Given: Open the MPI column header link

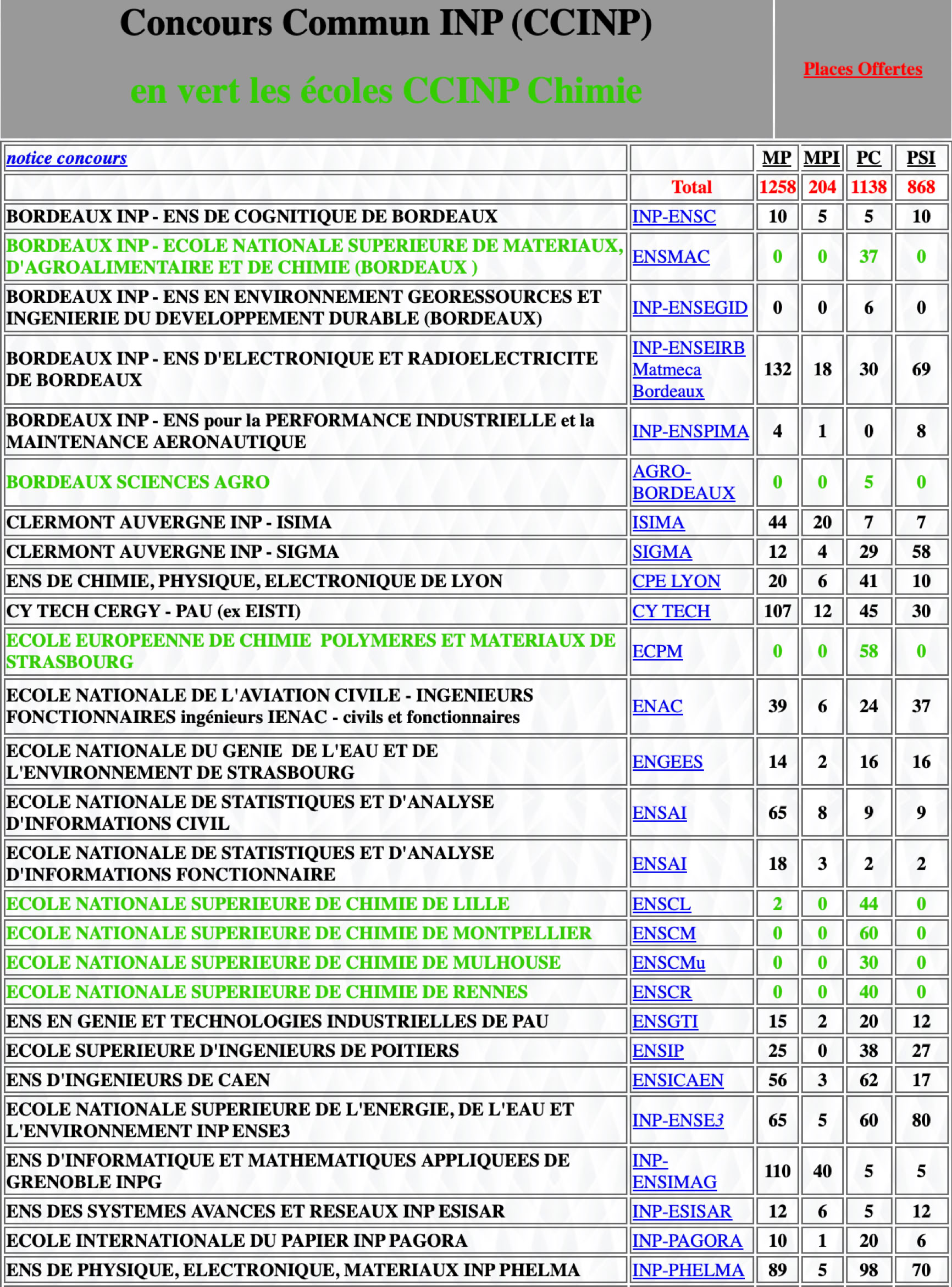Looking at the screenshot, I should click(x=821, y=158).
